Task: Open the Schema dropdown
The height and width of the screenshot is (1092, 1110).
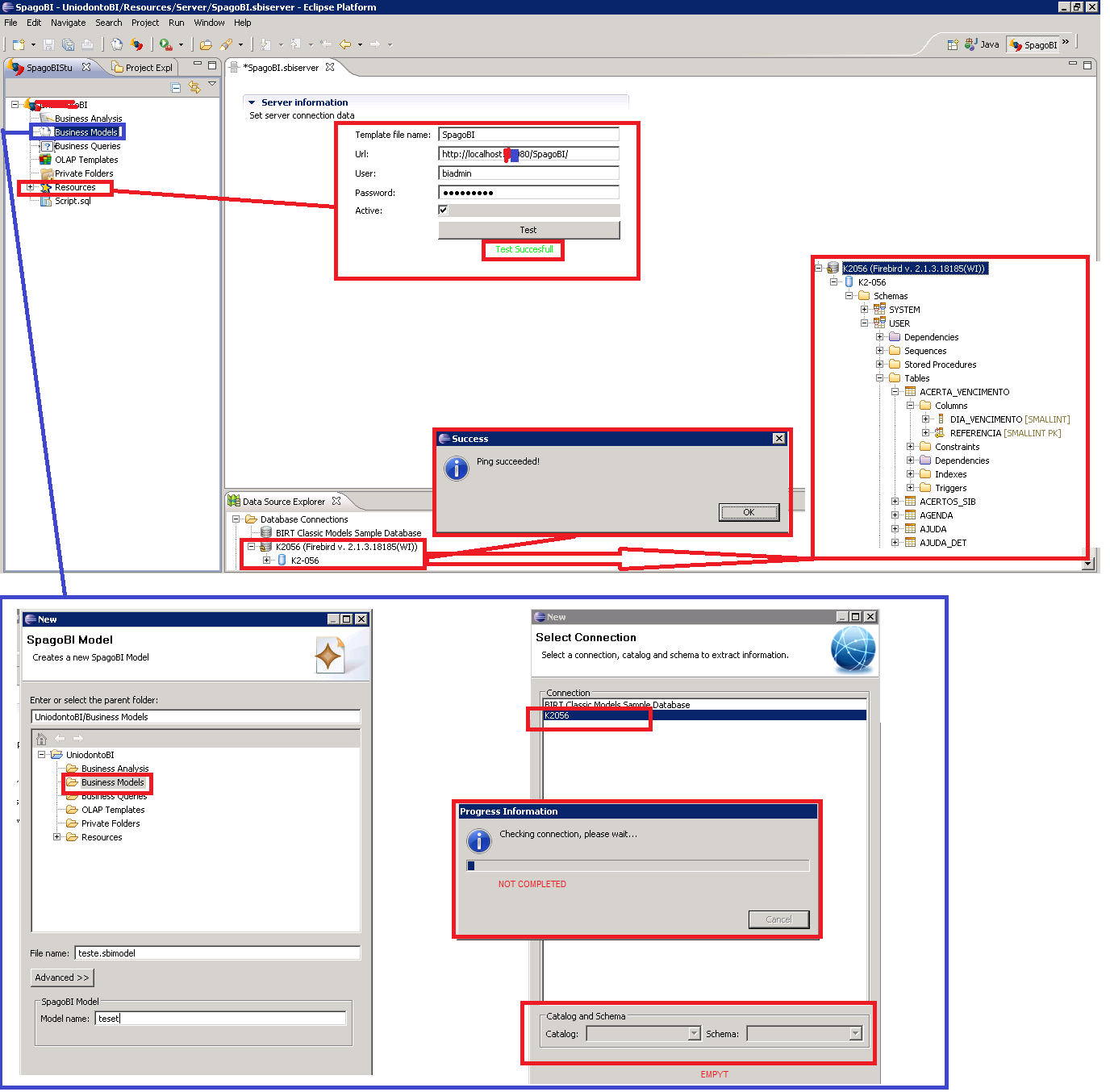Action: coord(856,1034)
